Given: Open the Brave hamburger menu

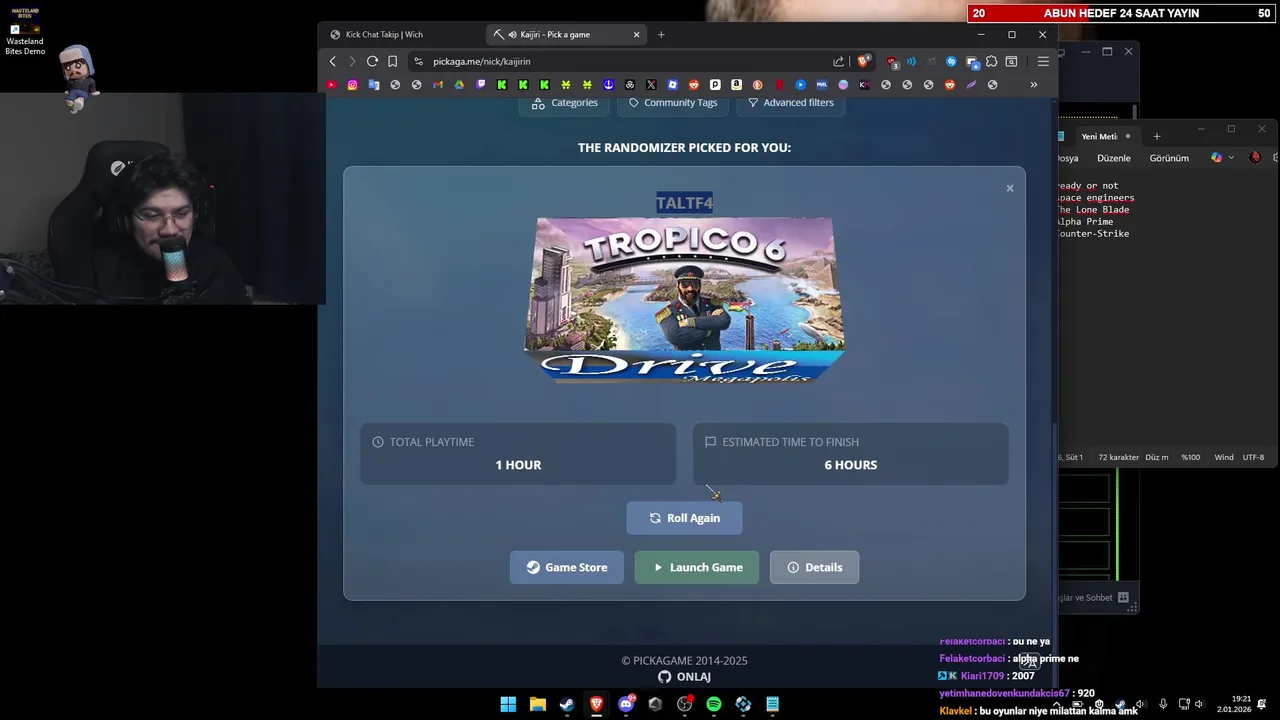Looking at the screenshot, I should pyautogui.click(x=1043, y=61).
